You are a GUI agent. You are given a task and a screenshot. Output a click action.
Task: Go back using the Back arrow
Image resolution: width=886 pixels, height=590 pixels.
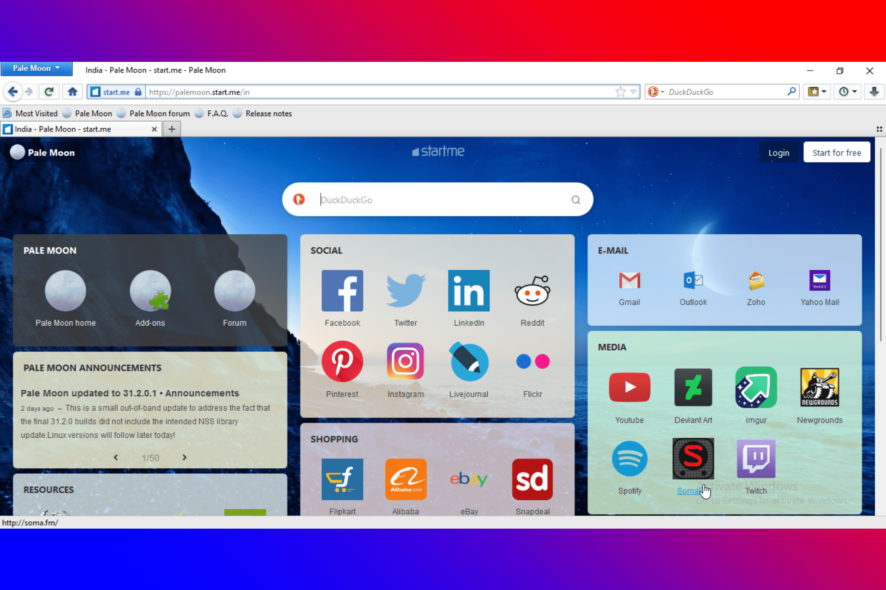(13, 92)
